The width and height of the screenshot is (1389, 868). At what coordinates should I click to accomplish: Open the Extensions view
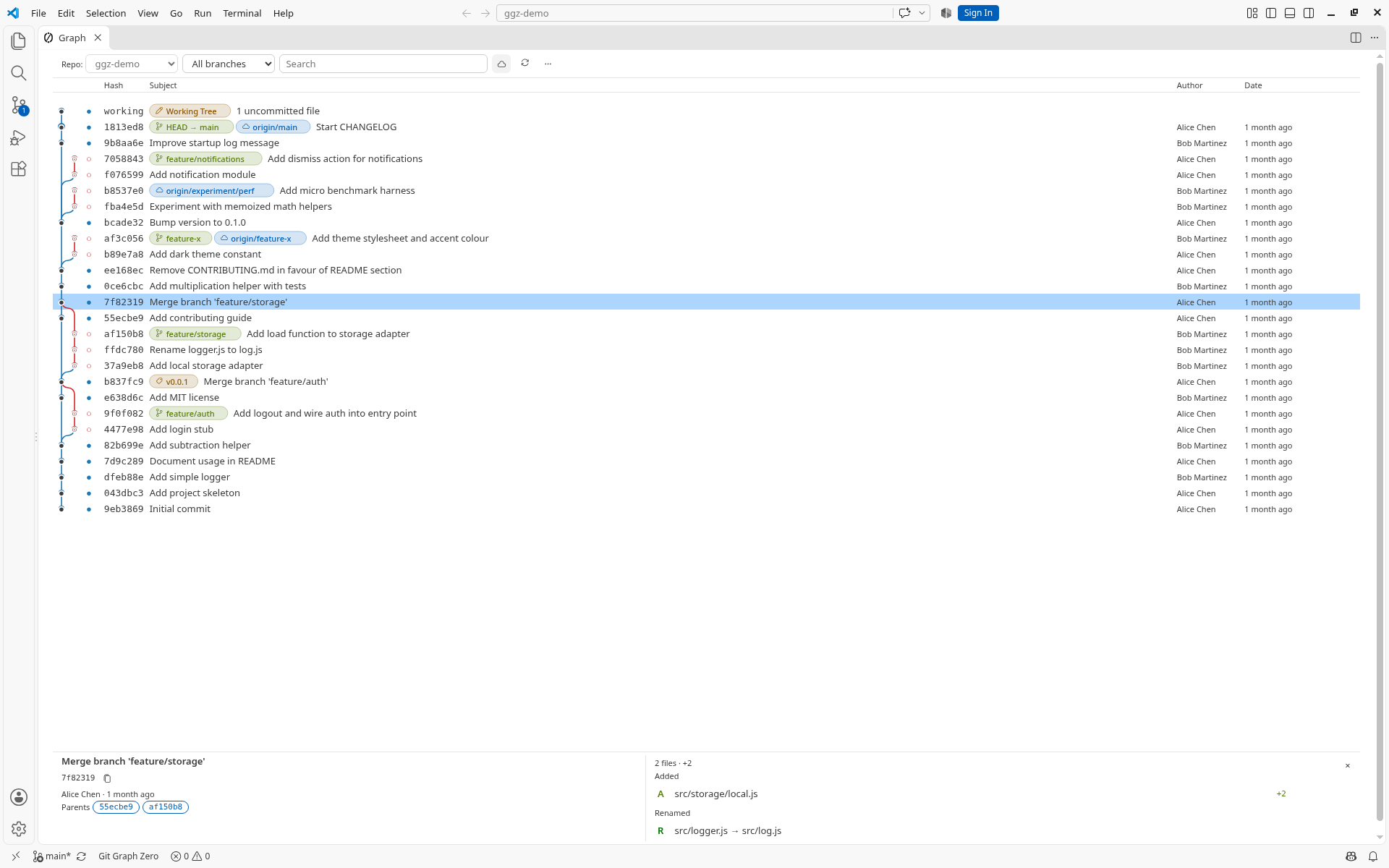click(x=19, y=169)
